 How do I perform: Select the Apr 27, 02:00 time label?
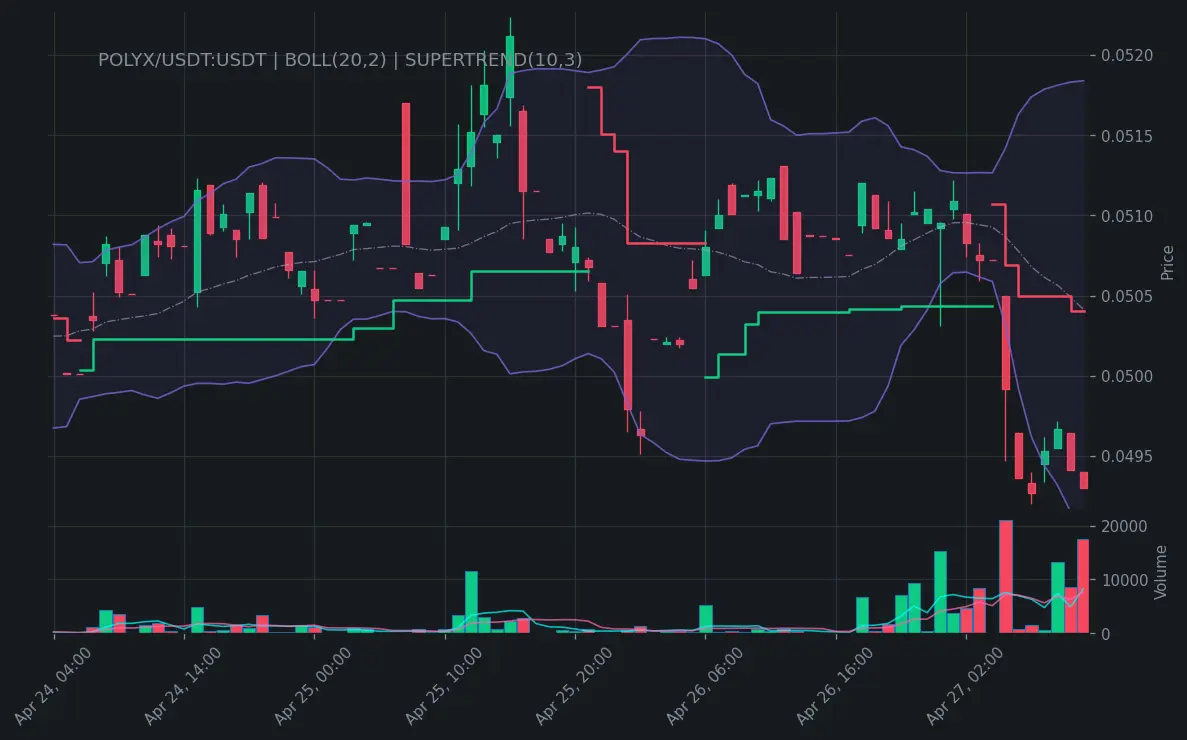965,686
